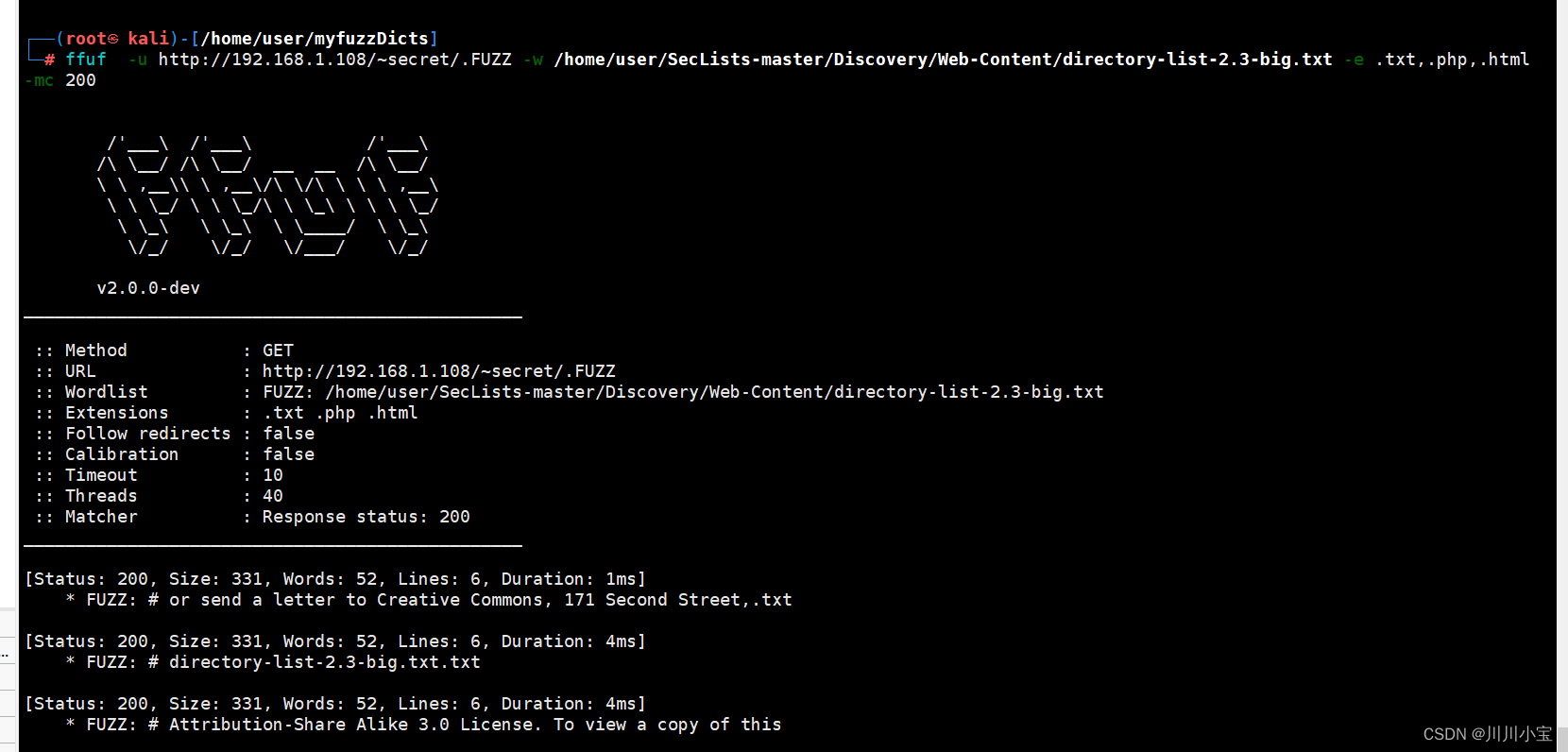
Task: Click the 'Matcher' label
Action: (x=101, y=517)
